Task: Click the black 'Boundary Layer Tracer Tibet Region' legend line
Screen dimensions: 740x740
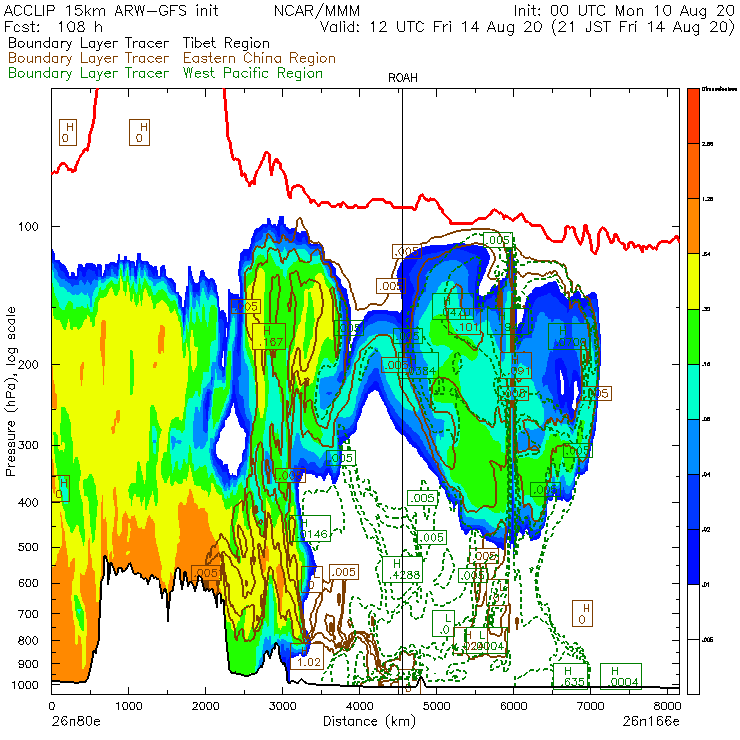Action: (x=139, y=43)
